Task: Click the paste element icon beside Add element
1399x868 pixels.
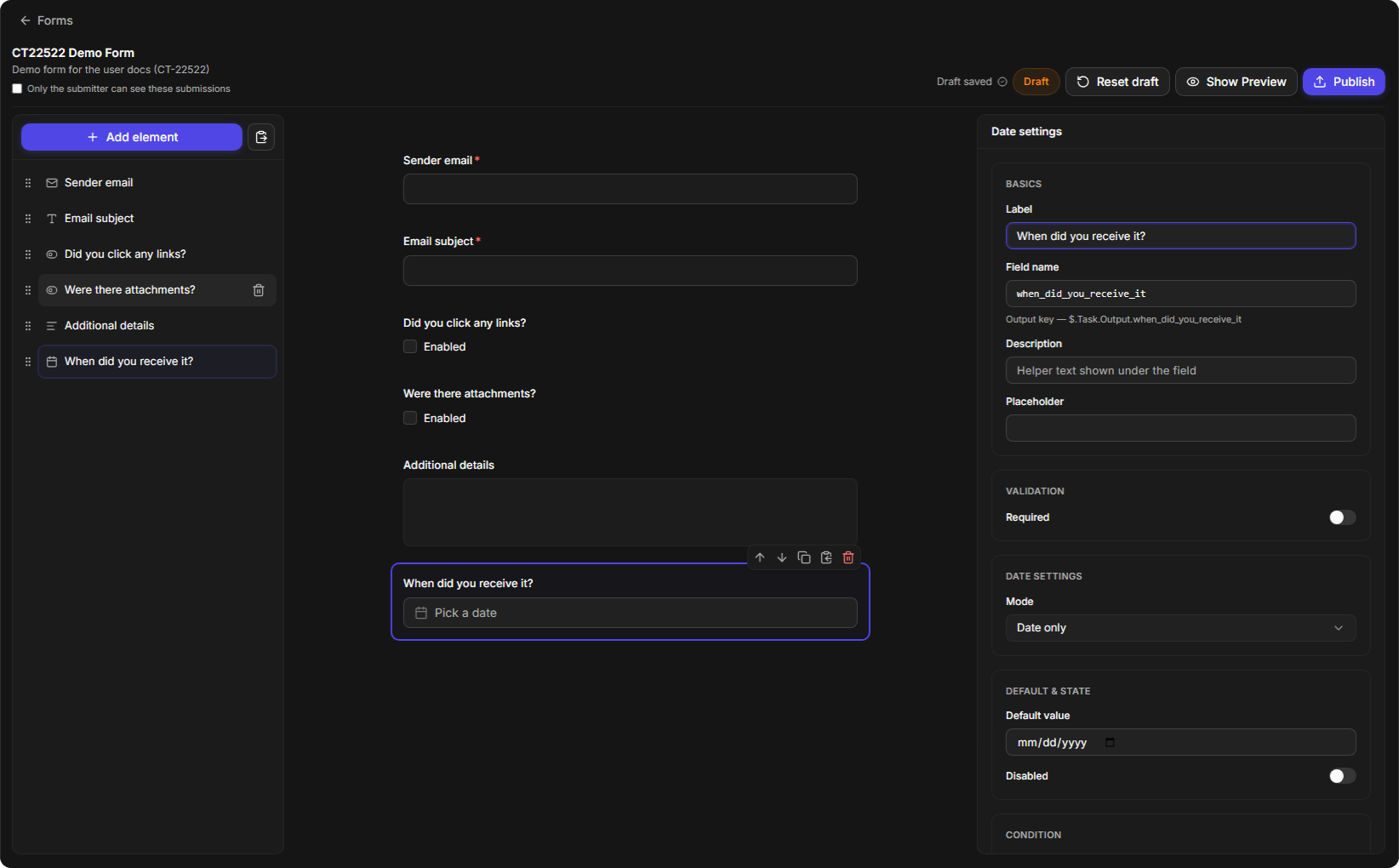Action: pos(261,137)
